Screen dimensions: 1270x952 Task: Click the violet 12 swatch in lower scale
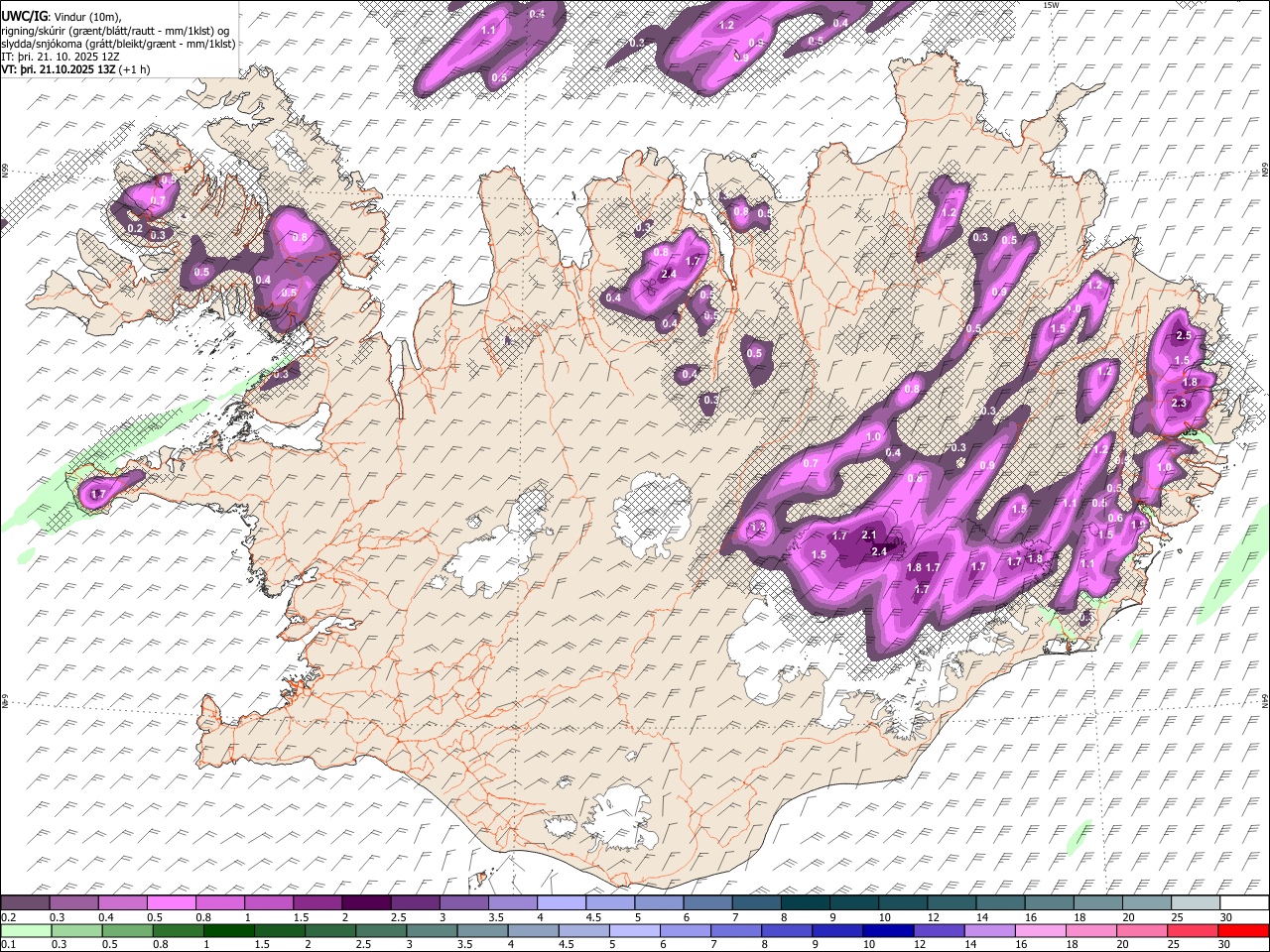click(x=939, y=931)
